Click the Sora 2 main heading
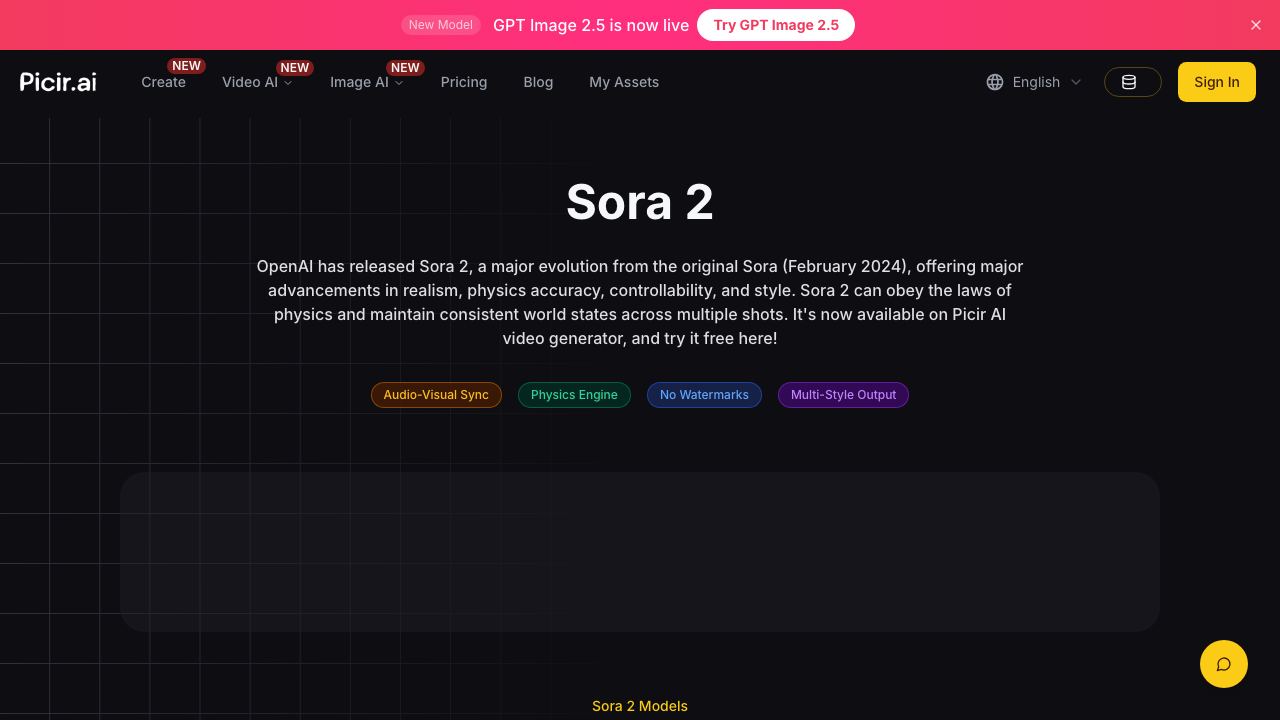 click(640, 202)
